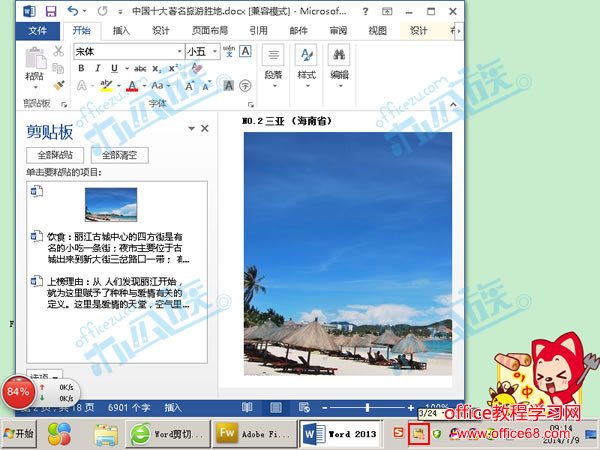This screenshot has width=600, height=450.
Task: Click the Cut scissors icon
Action: pyautogui.click(x=58, y=51)
